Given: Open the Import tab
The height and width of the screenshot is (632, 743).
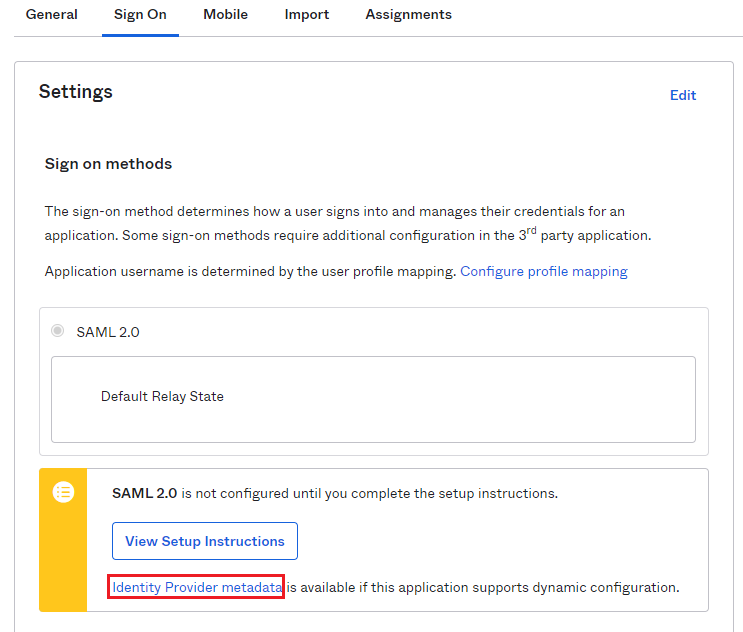Looking at the screenshot, I should click(306, 15).
